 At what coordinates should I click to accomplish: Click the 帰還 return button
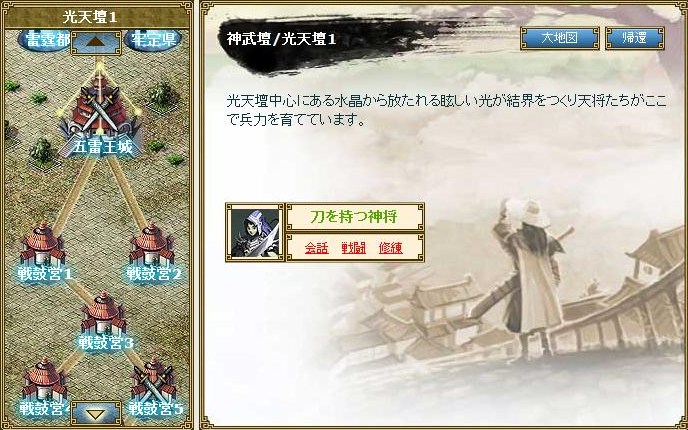(x=634, y=38)
